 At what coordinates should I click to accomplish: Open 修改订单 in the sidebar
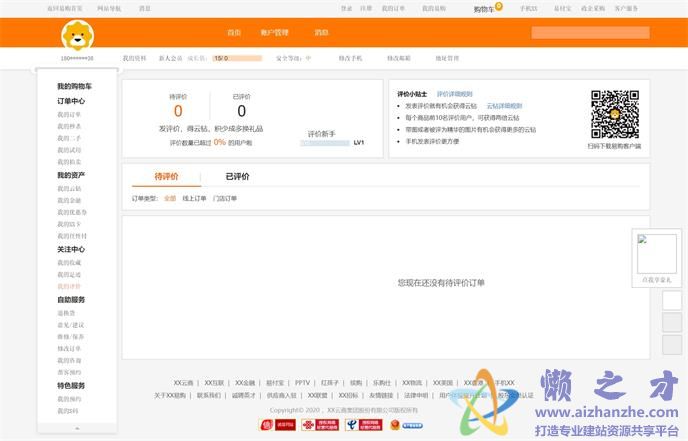coord(69,349)
